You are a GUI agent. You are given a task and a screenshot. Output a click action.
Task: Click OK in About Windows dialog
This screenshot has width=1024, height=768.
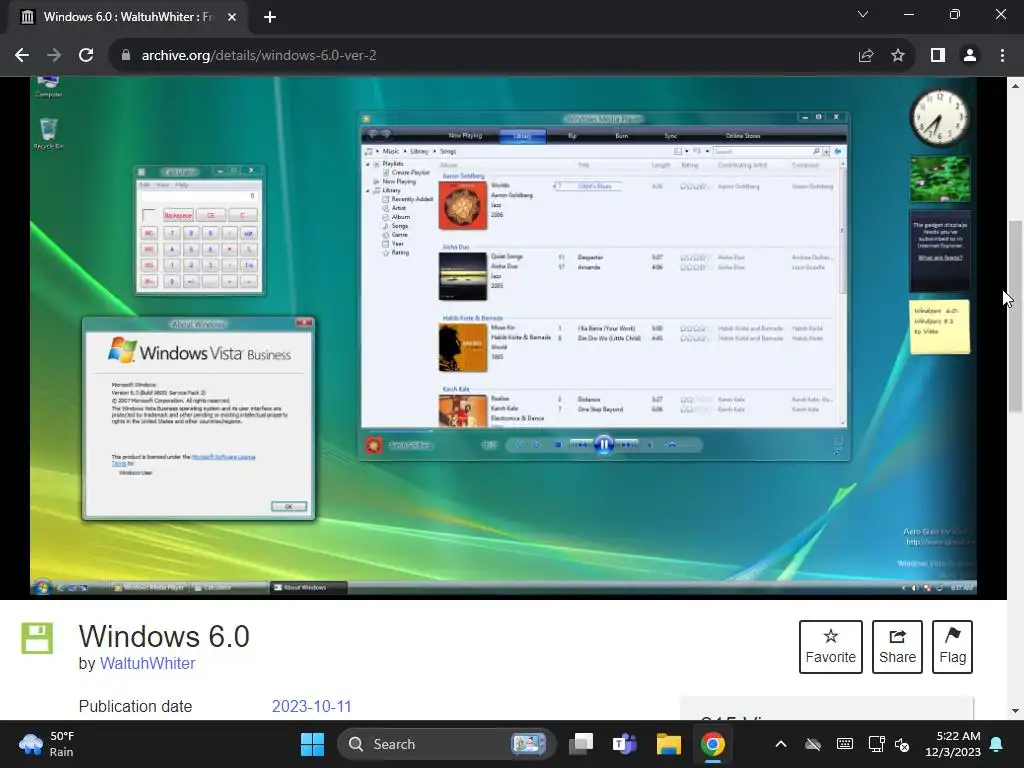(x=289, y=506)
